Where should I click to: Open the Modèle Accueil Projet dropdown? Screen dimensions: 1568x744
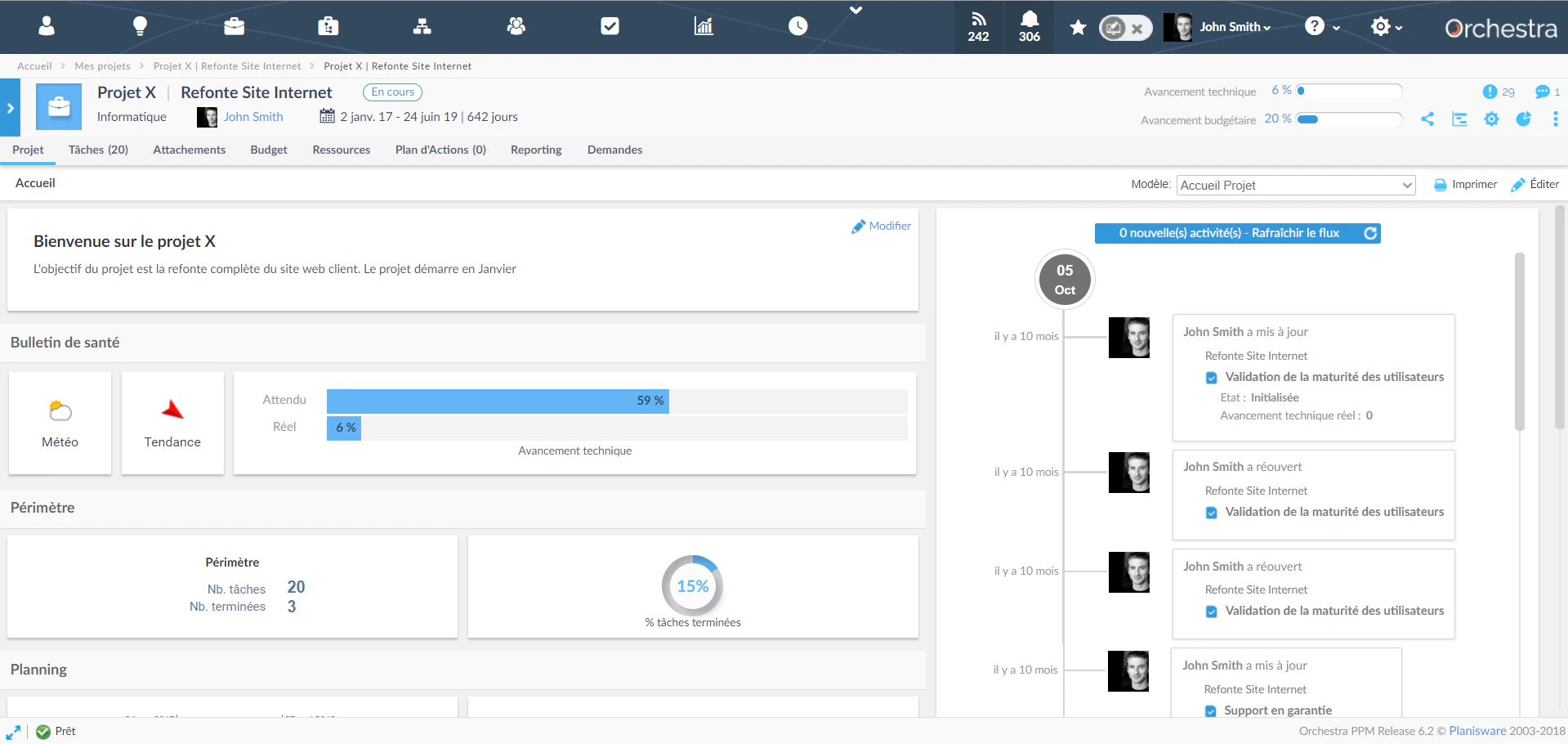1296,186
